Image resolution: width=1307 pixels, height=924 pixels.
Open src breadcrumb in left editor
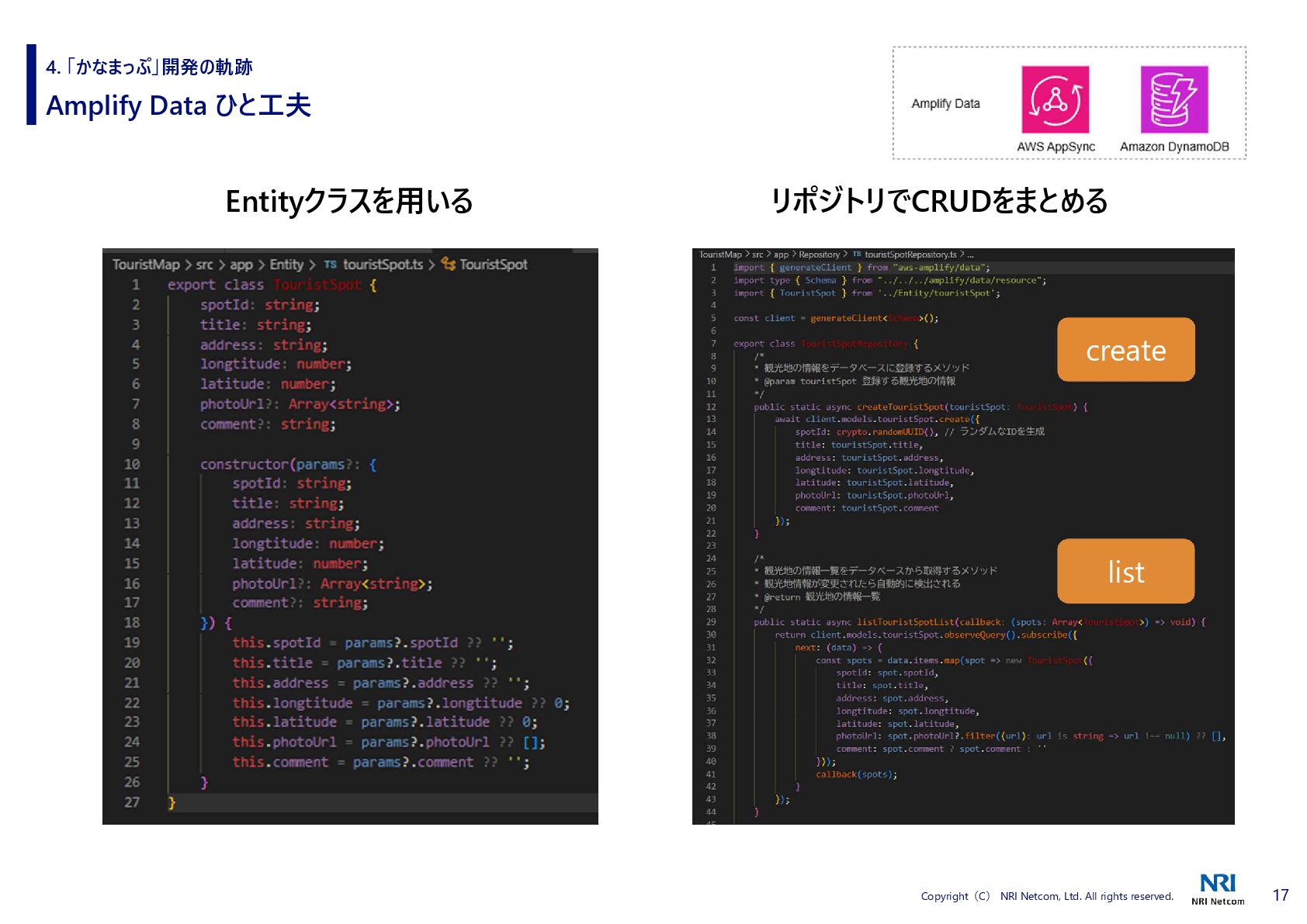pos(204,265)
